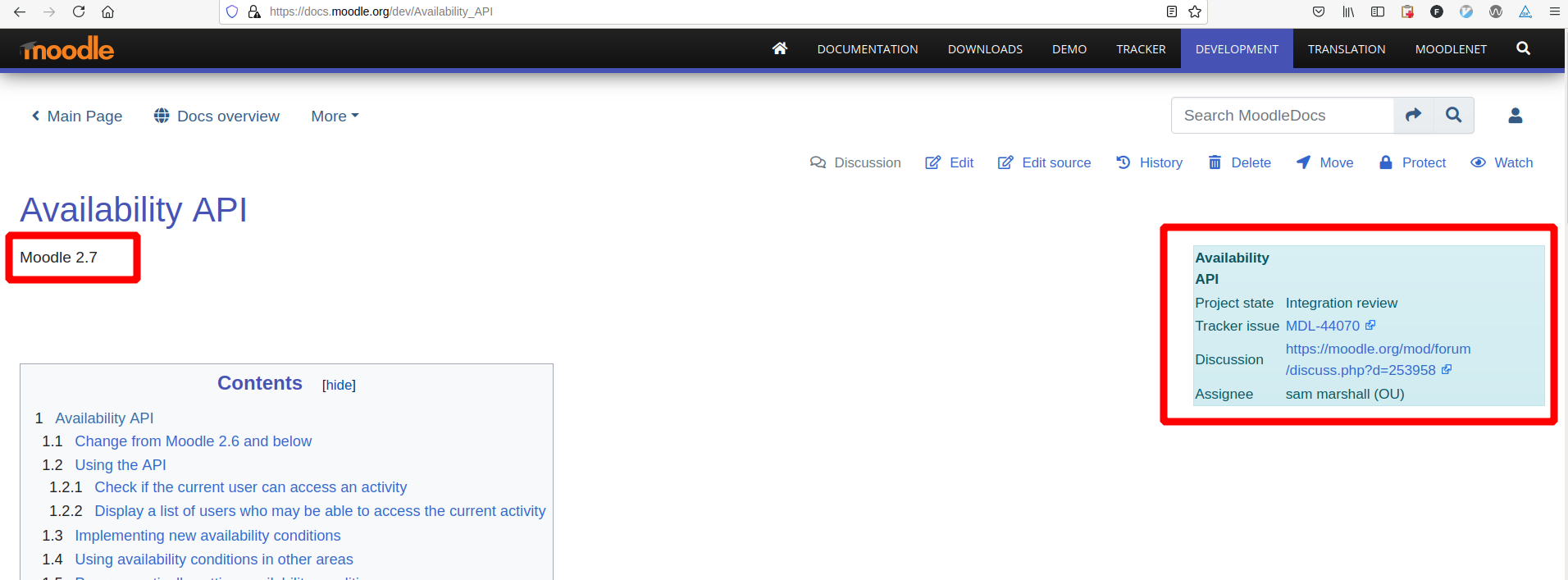Jump to Display a list of users section

[x=320, y=511]
